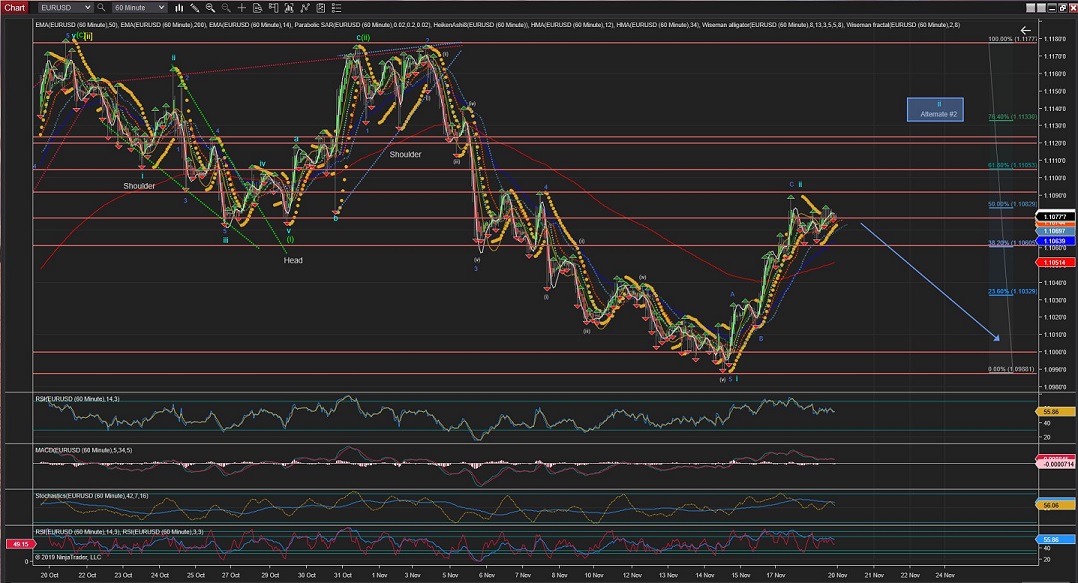Screen dimensions: 1078x583
Task: Click the 23.60% Fibonacci level label
Action: tap(1012, 292)
